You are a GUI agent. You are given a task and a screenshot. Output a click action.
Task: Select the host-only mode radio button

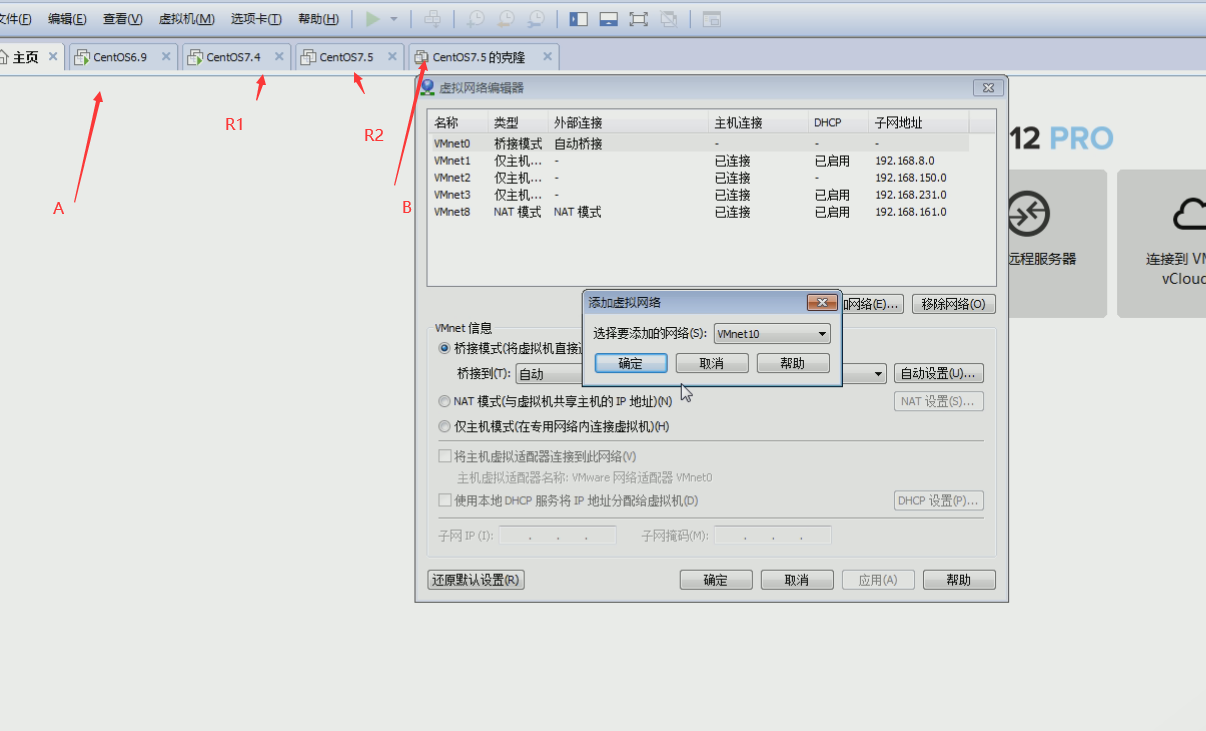[x=443, y=426]
